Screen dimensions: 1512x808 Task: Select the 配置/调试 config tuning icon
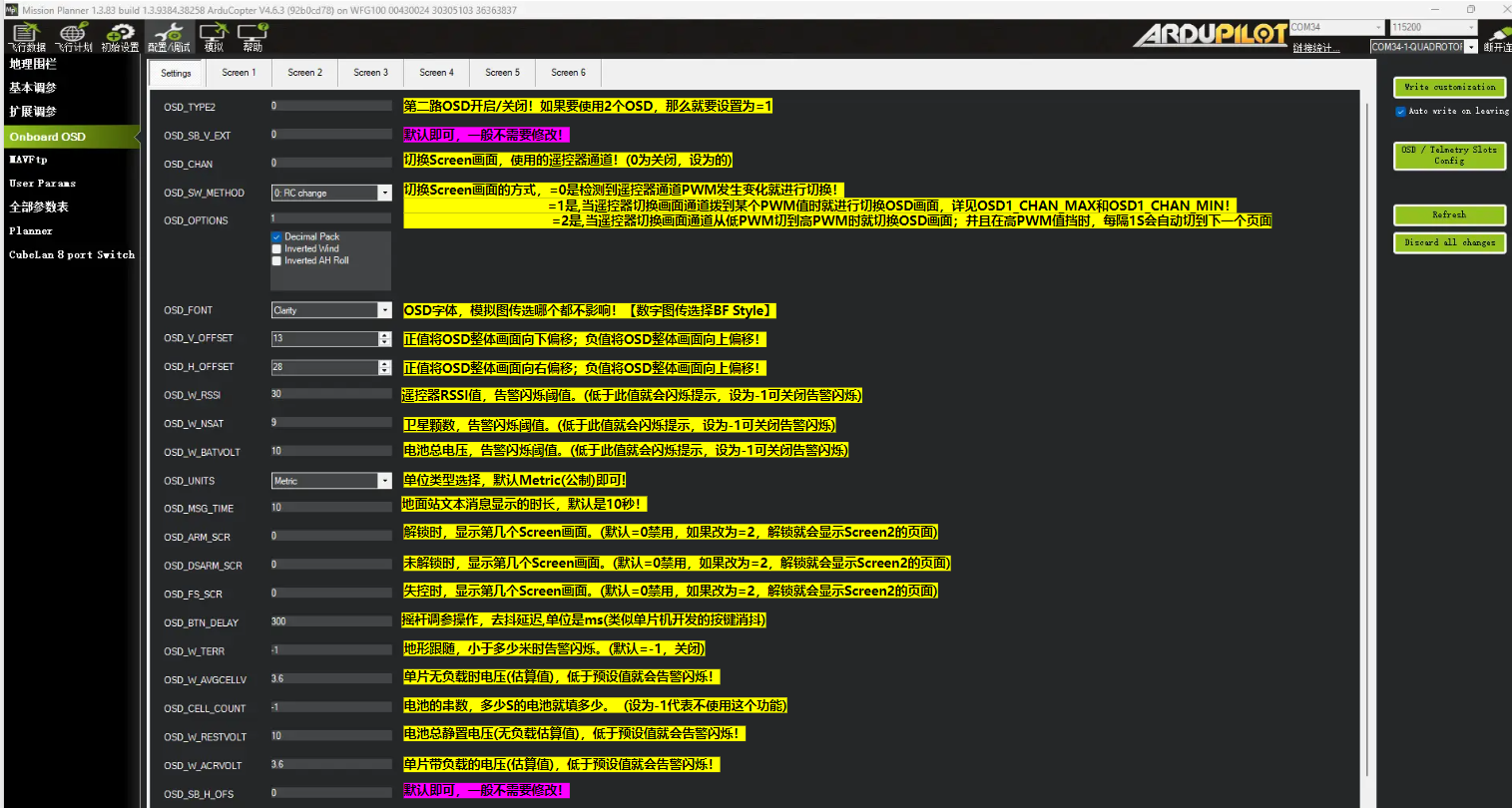click(x=168, y=38)
